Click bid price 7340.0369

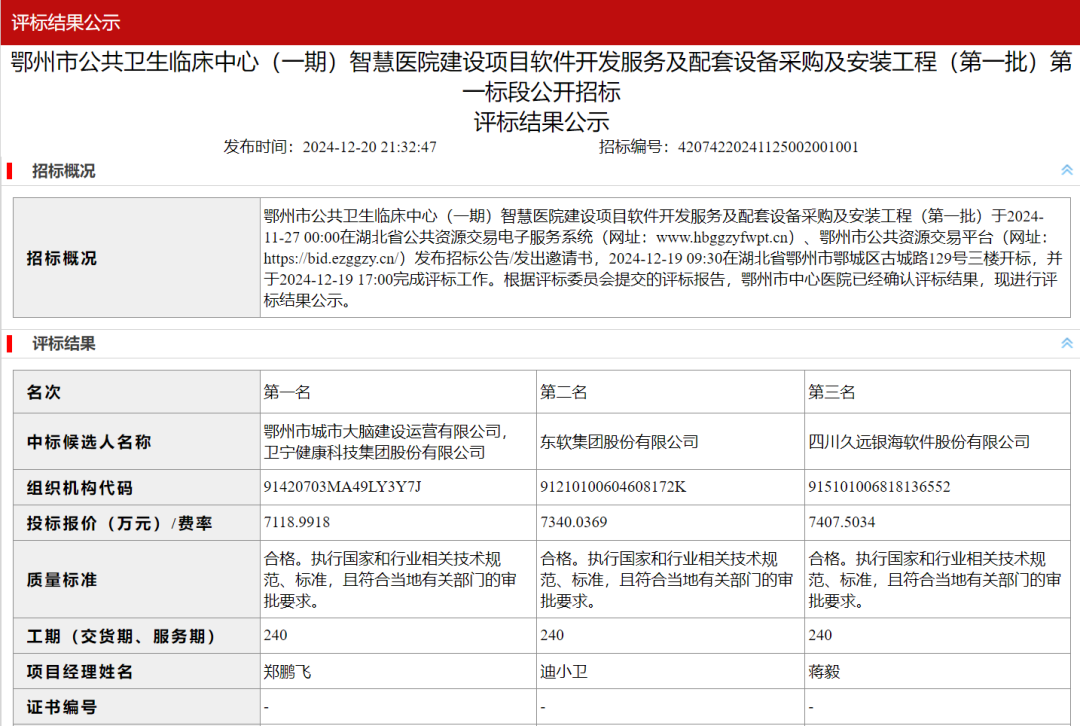click(574, 522)
